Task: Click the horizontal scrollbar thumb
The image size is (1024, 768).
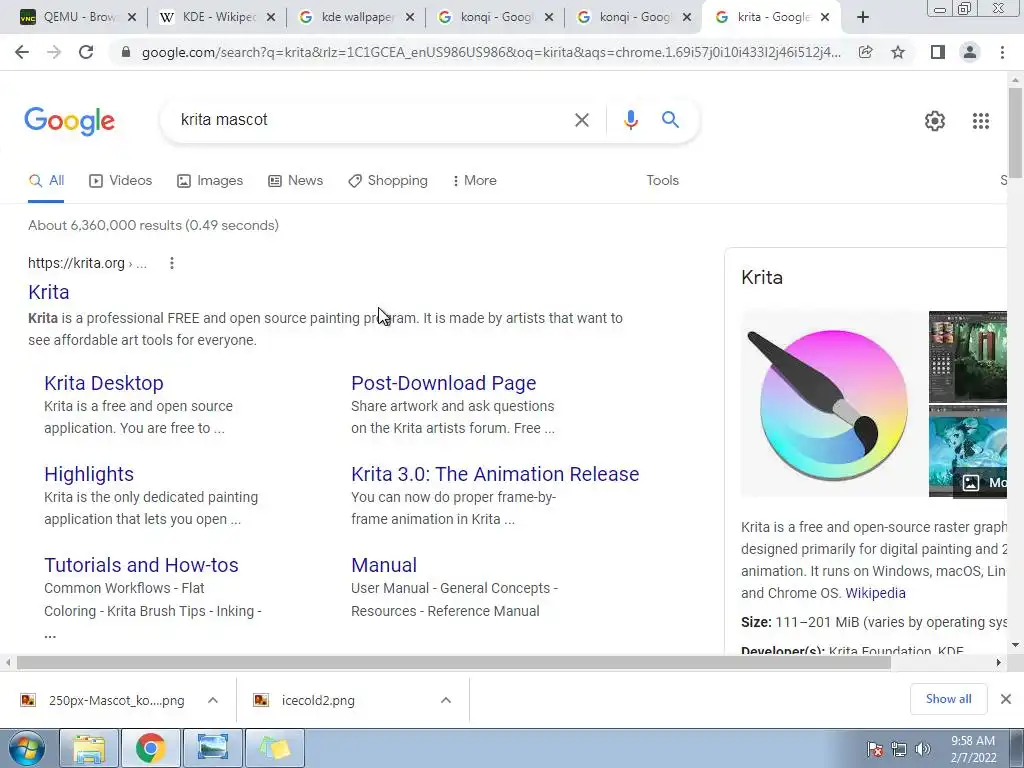Action: tap(454, 663)
